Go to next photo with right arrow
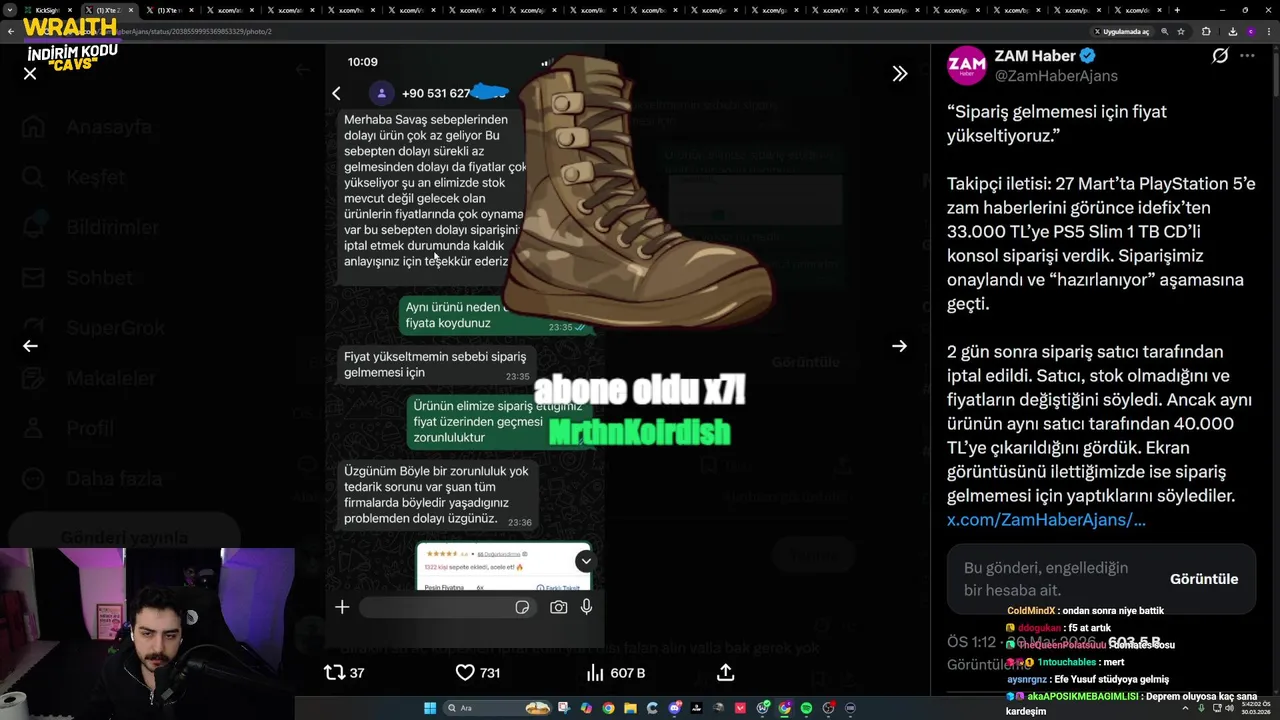Viewport: 1280px width, 720px height. pyautogui.click(x=900, y=346)
